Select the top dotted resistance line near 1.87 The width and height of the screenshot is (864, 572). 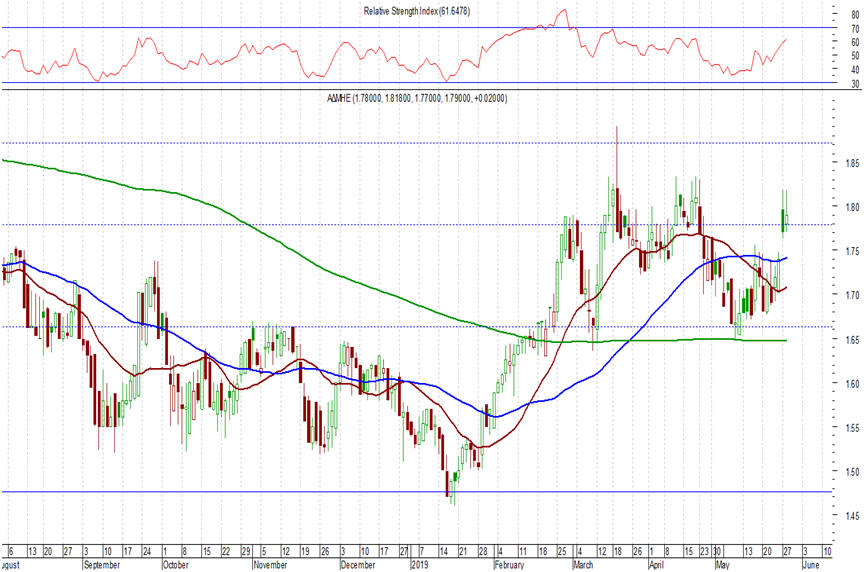[300, 143]
